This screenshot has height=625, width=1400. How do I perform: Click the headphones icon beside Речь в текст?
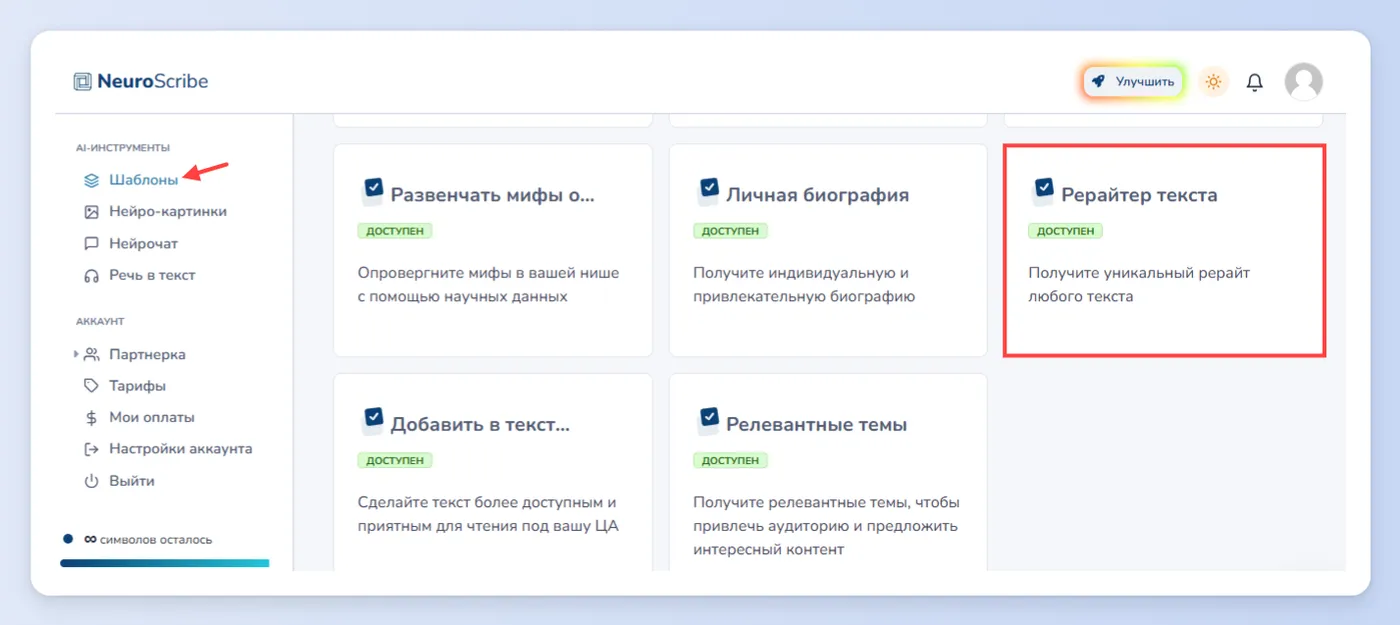(91, 276)
